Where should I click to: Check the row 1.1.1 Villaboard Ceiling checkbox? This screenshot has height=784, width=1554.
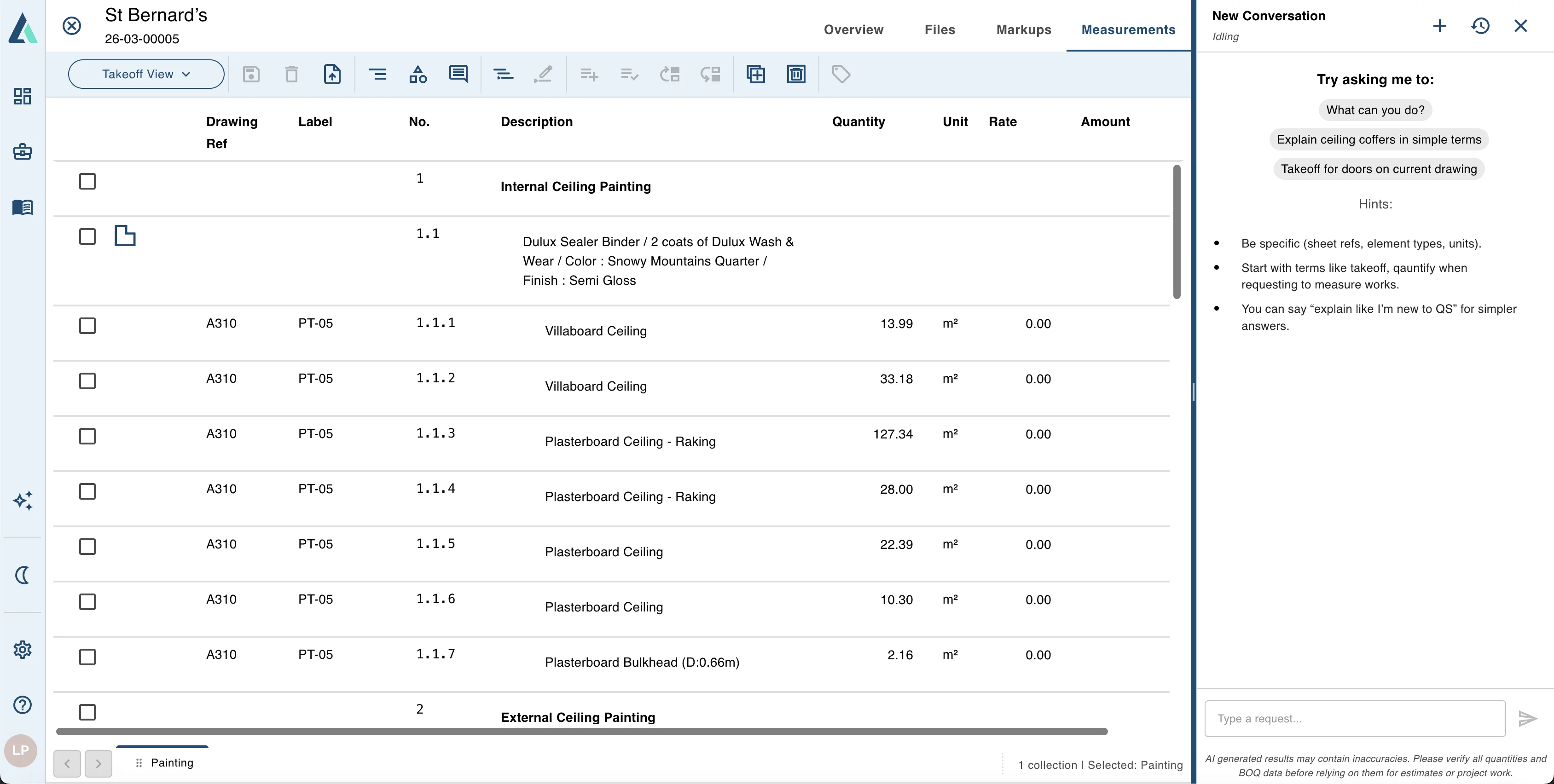[87, 326]
